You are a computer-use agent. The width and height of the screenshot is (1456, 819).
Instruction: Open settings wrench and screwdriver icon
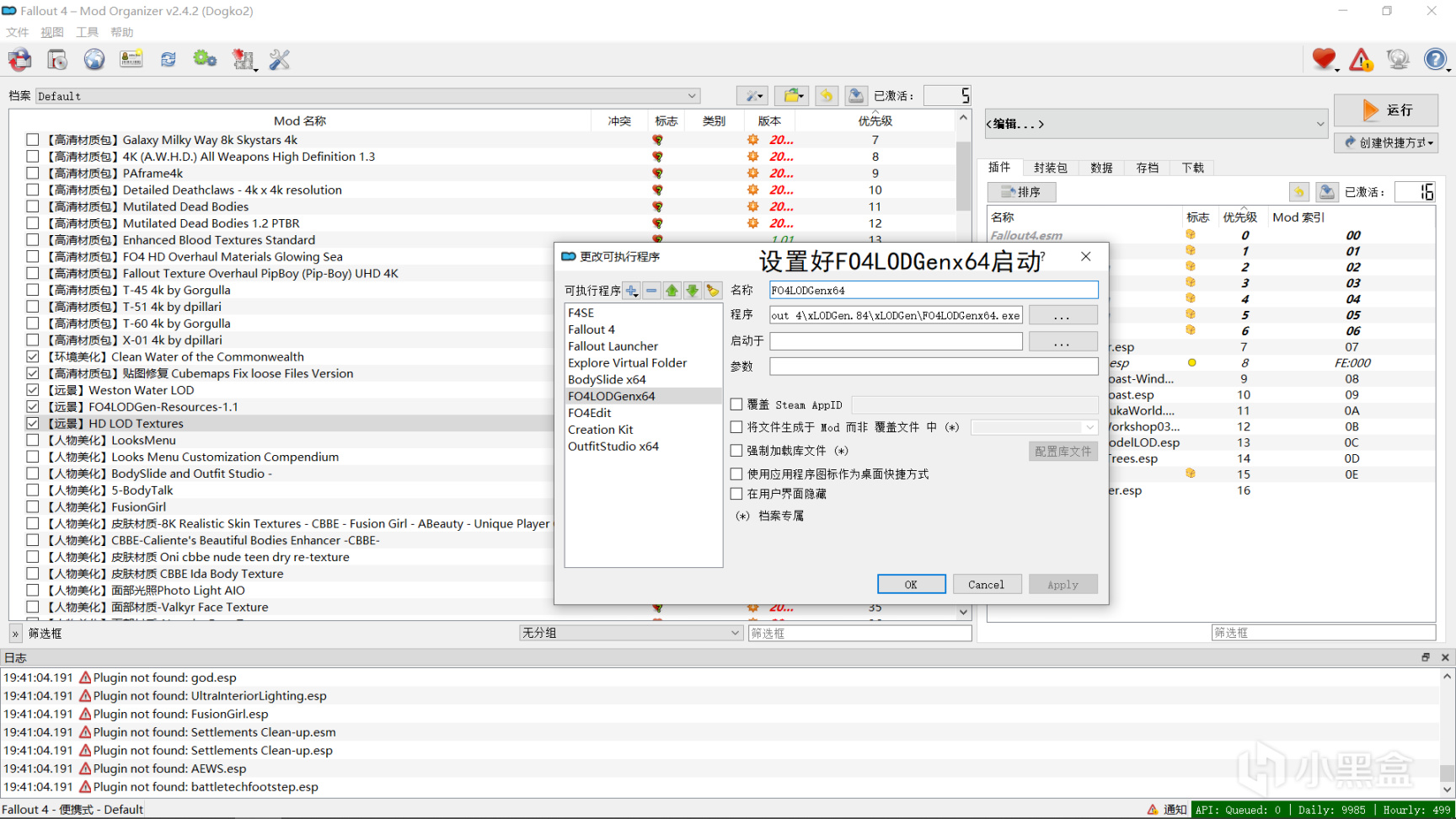(x=280, y=60)
